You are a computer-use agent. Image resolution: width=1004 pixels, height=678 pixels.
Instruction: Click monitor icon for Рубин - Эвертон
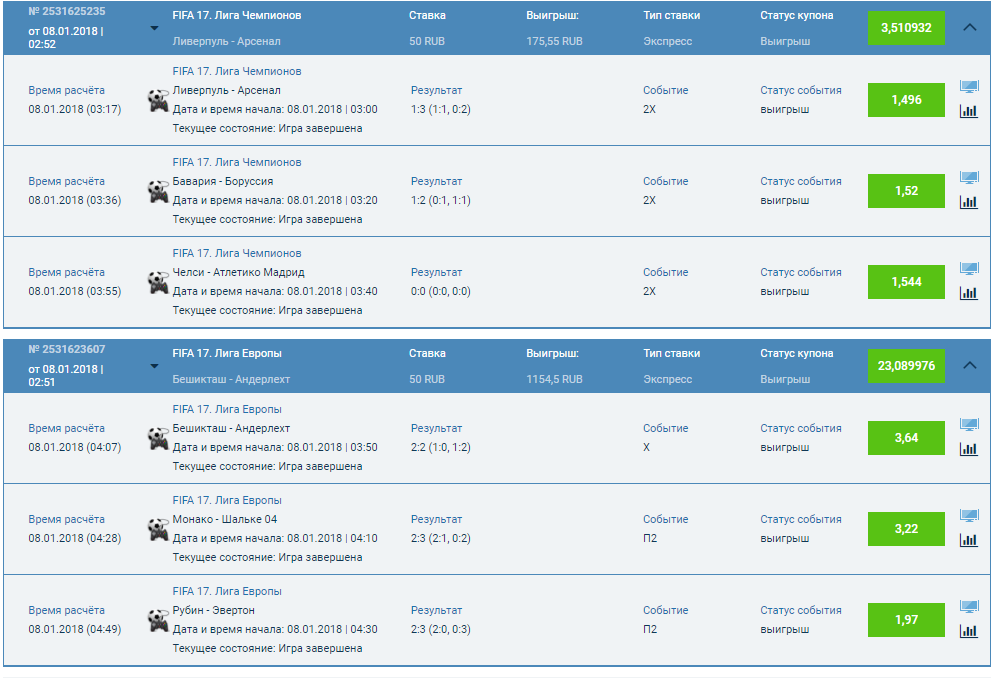click(x=968, y=607)
